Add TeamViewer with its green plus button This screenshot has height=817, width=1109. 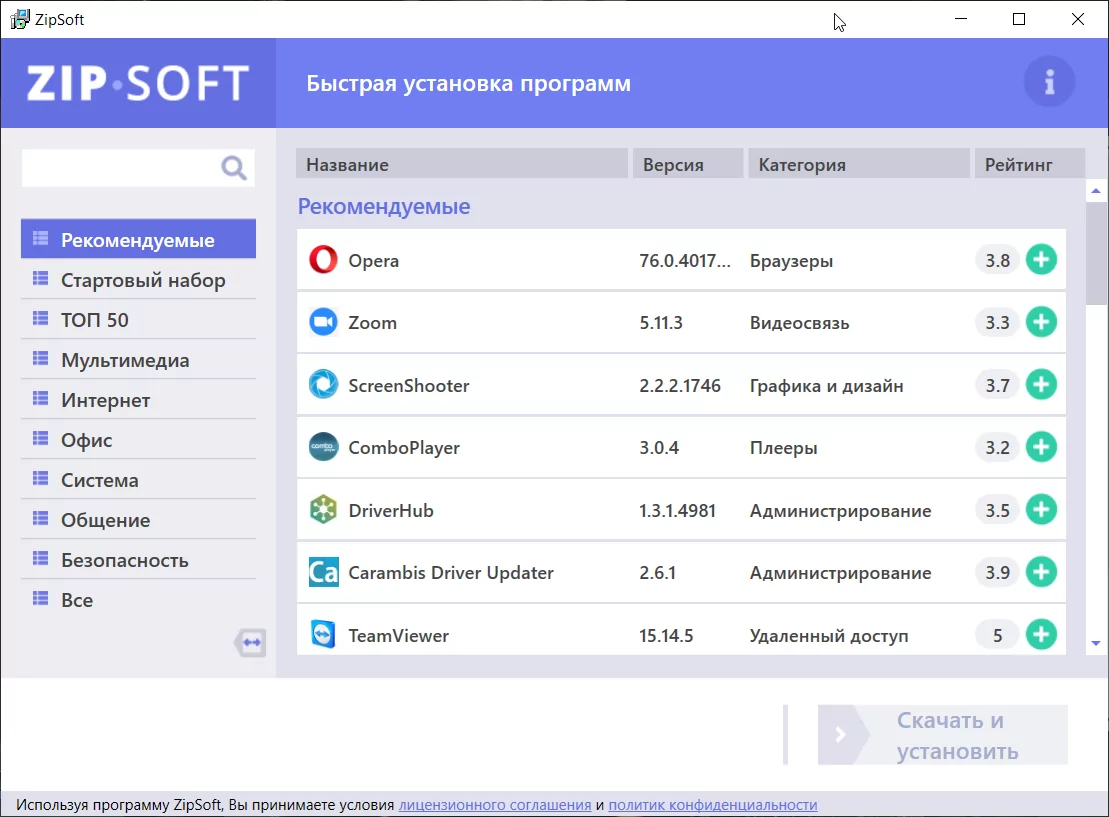tap(1041, 635)
